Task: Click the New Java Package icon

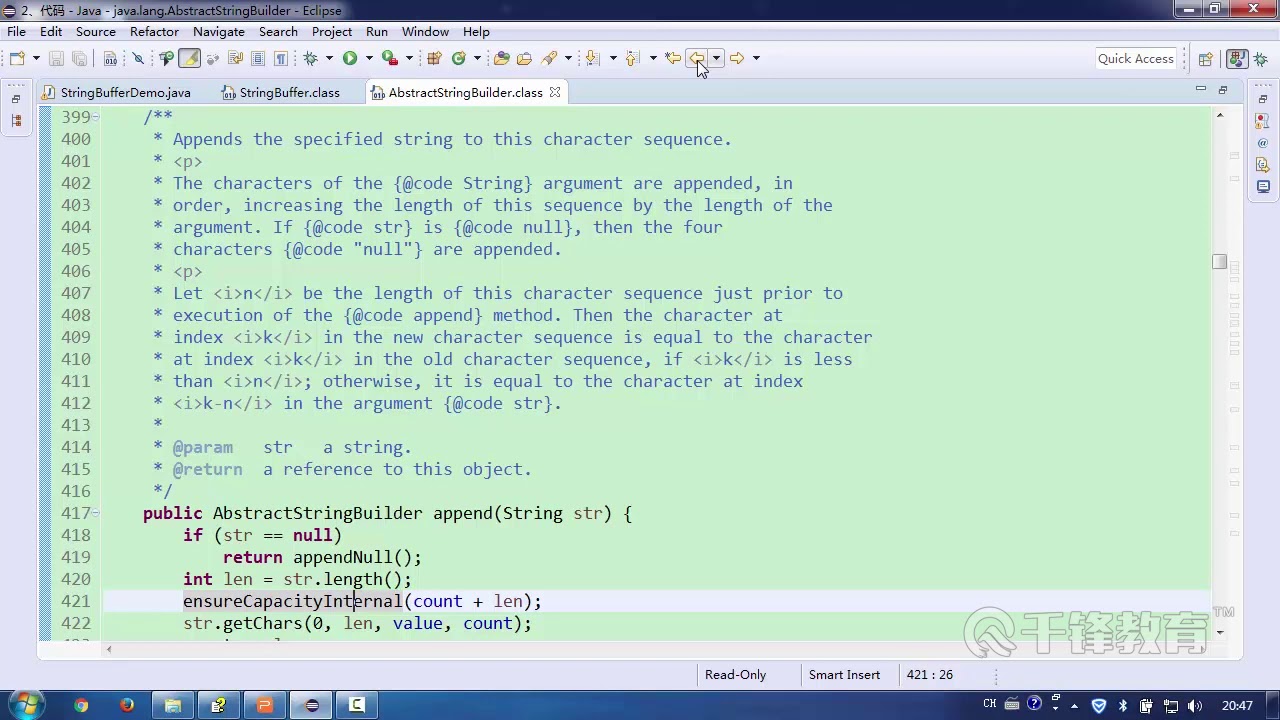Action: 434,58
